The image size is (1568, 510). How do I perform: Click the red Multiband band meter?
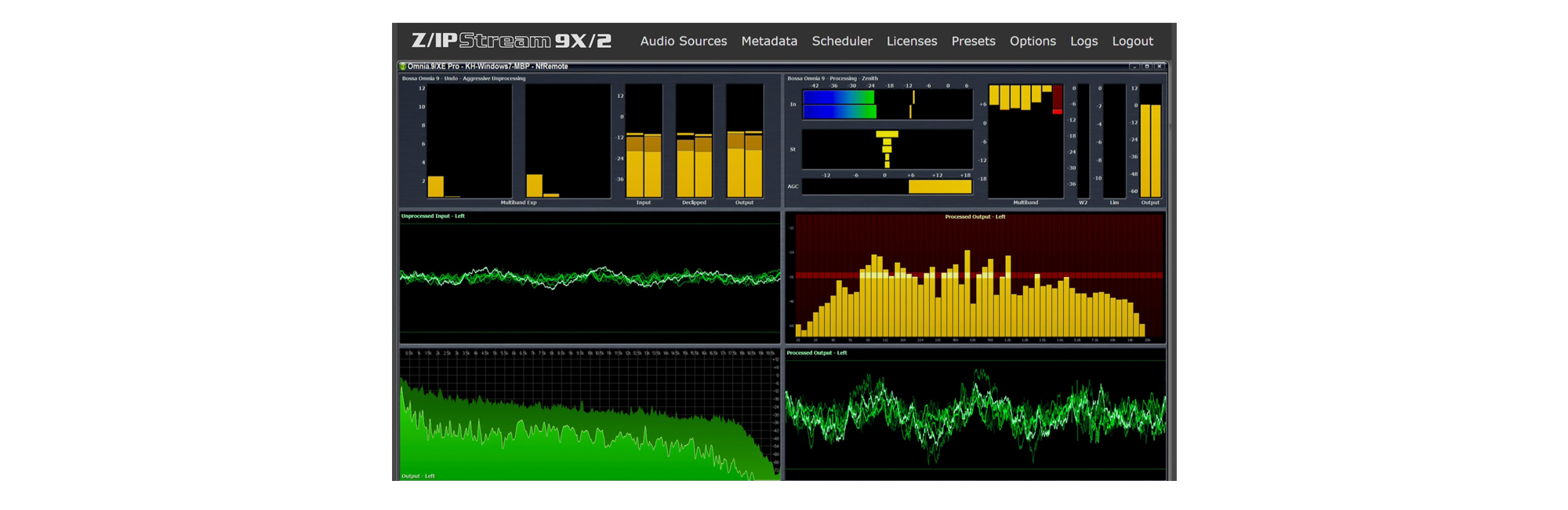[1057, 100]
